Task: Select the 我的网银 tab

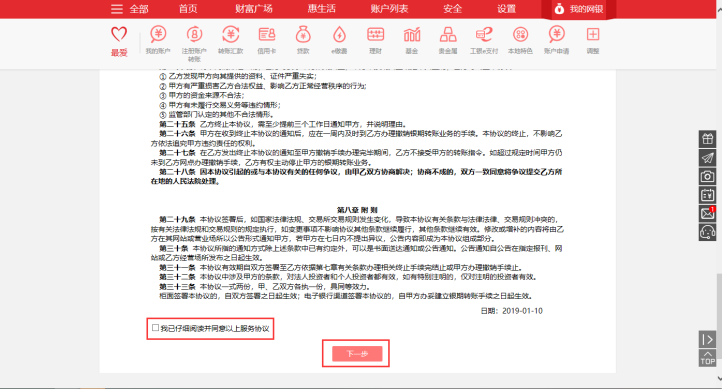Action: click(x=578, y=9)
